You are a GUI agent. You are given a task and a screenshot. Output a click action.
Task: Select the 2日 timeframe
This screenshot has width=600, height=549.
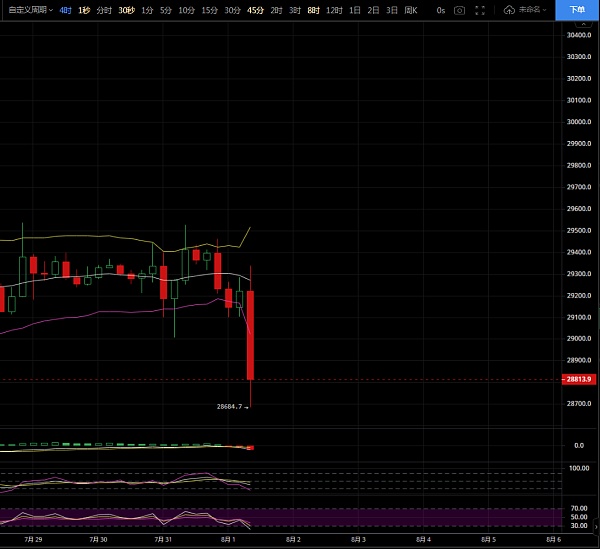point(373,10)
